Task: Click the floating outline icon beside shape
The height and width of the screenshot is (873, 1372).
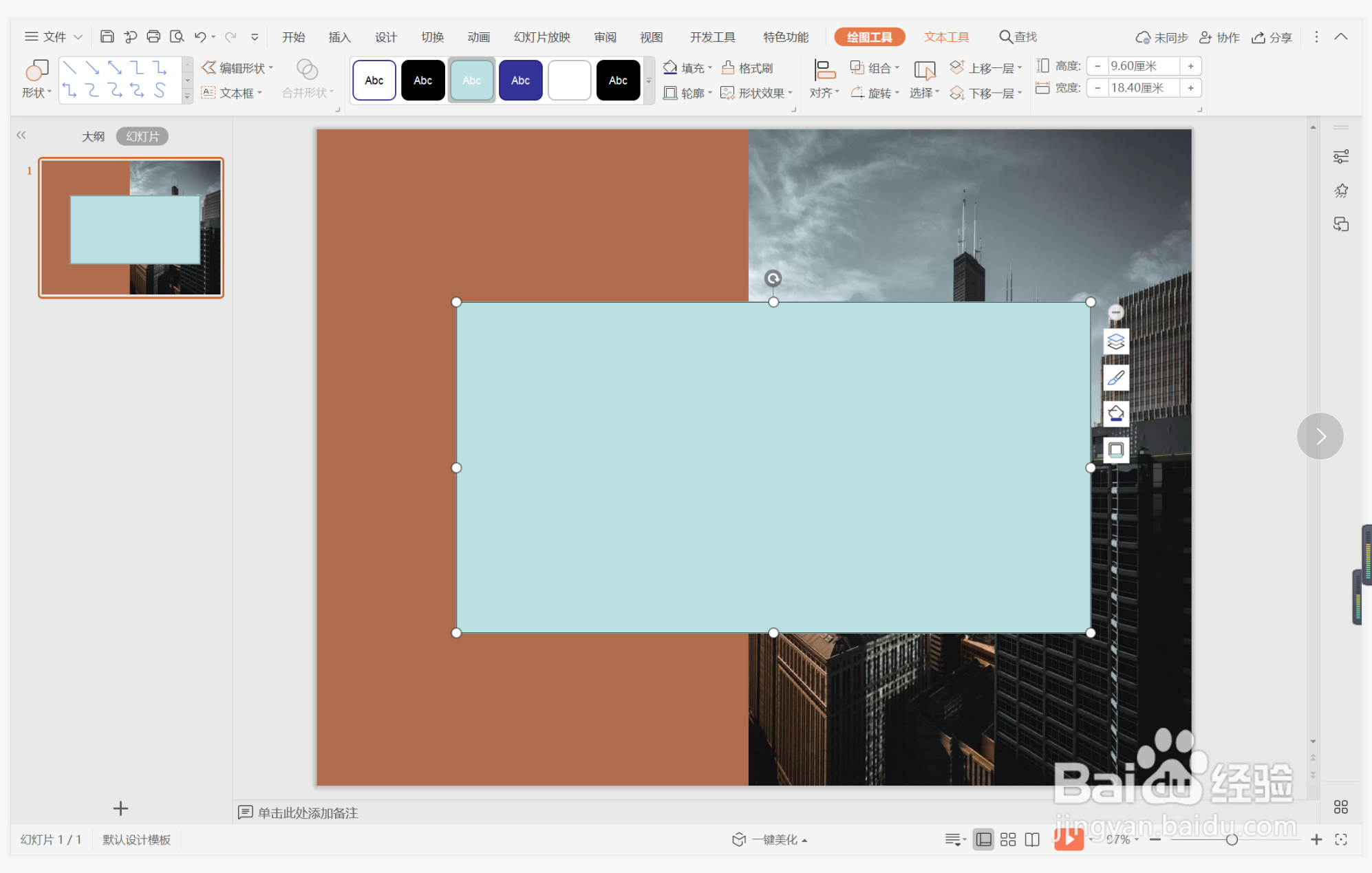Action: [1115, 450]
